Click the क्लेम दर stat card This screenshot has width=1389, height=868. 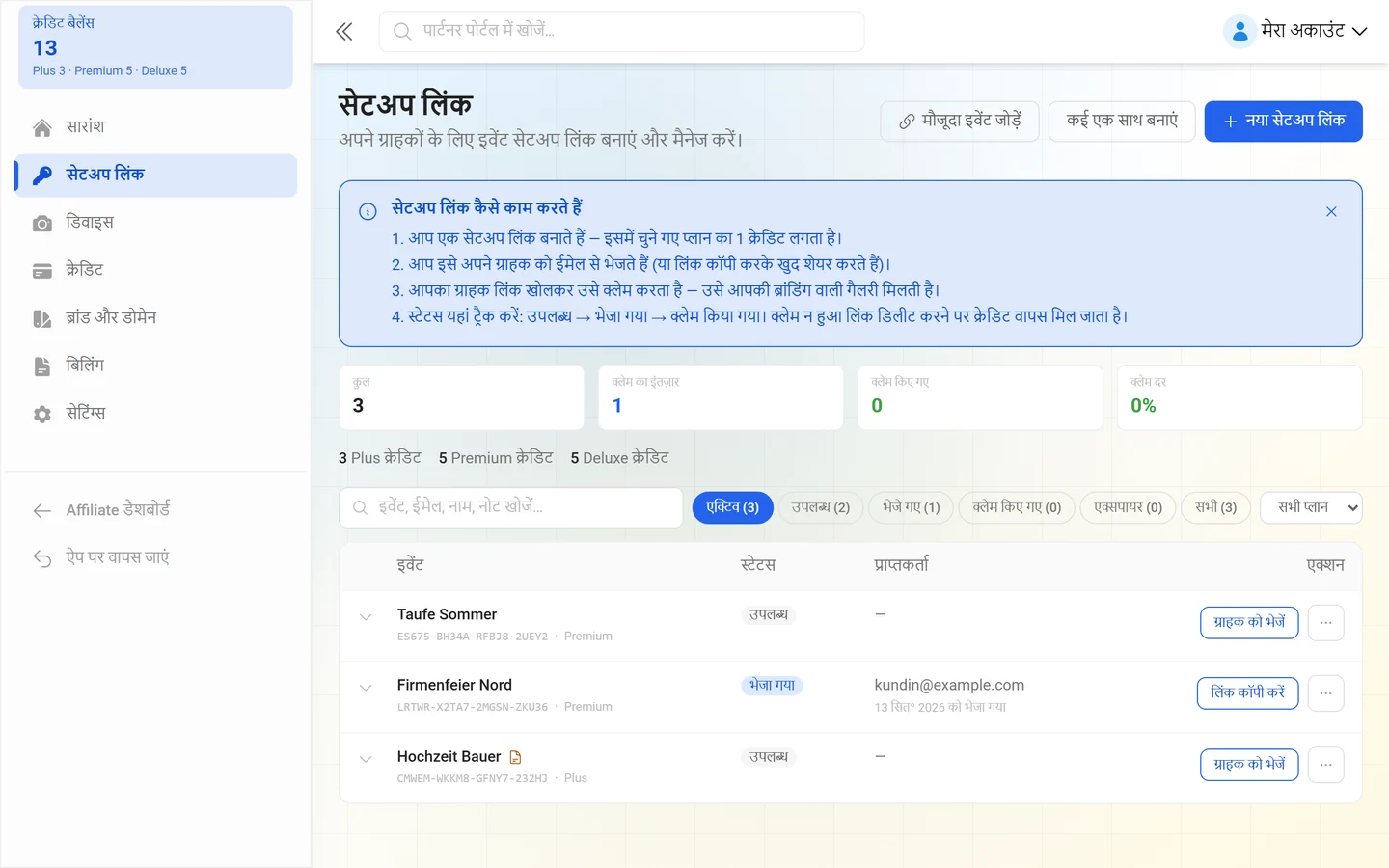pos(1239,397)
